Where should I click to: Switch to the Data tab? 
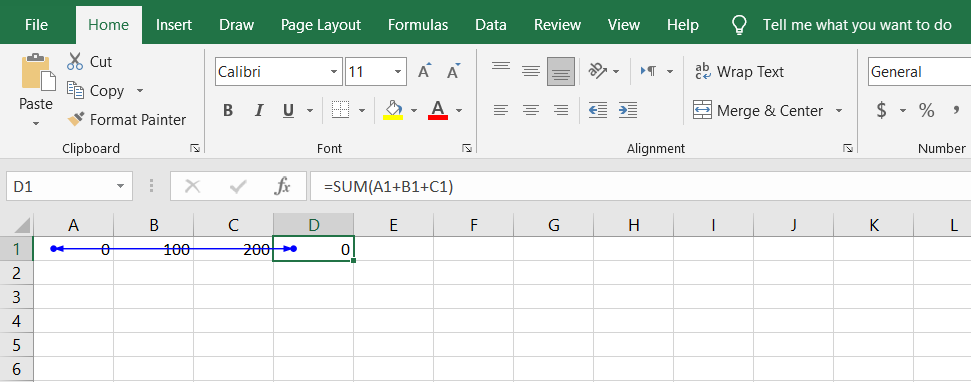click(x=490, y=25)
